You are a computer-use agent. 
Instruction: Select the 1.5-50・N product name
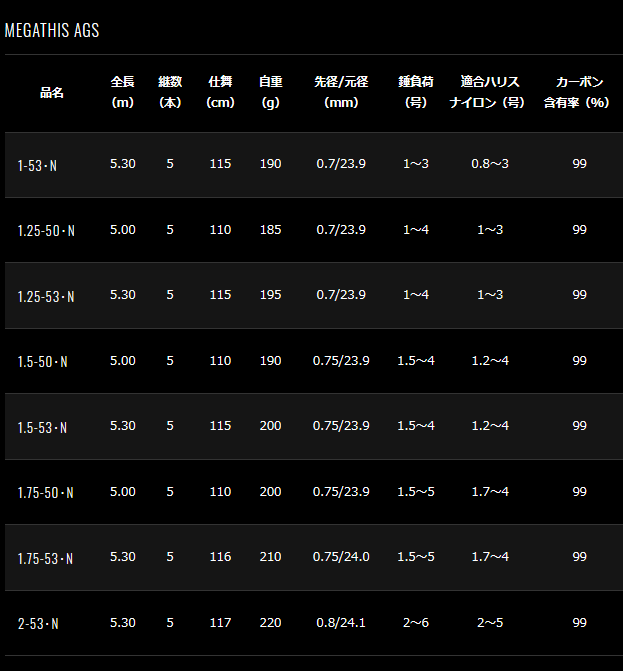tap(42, 362)
